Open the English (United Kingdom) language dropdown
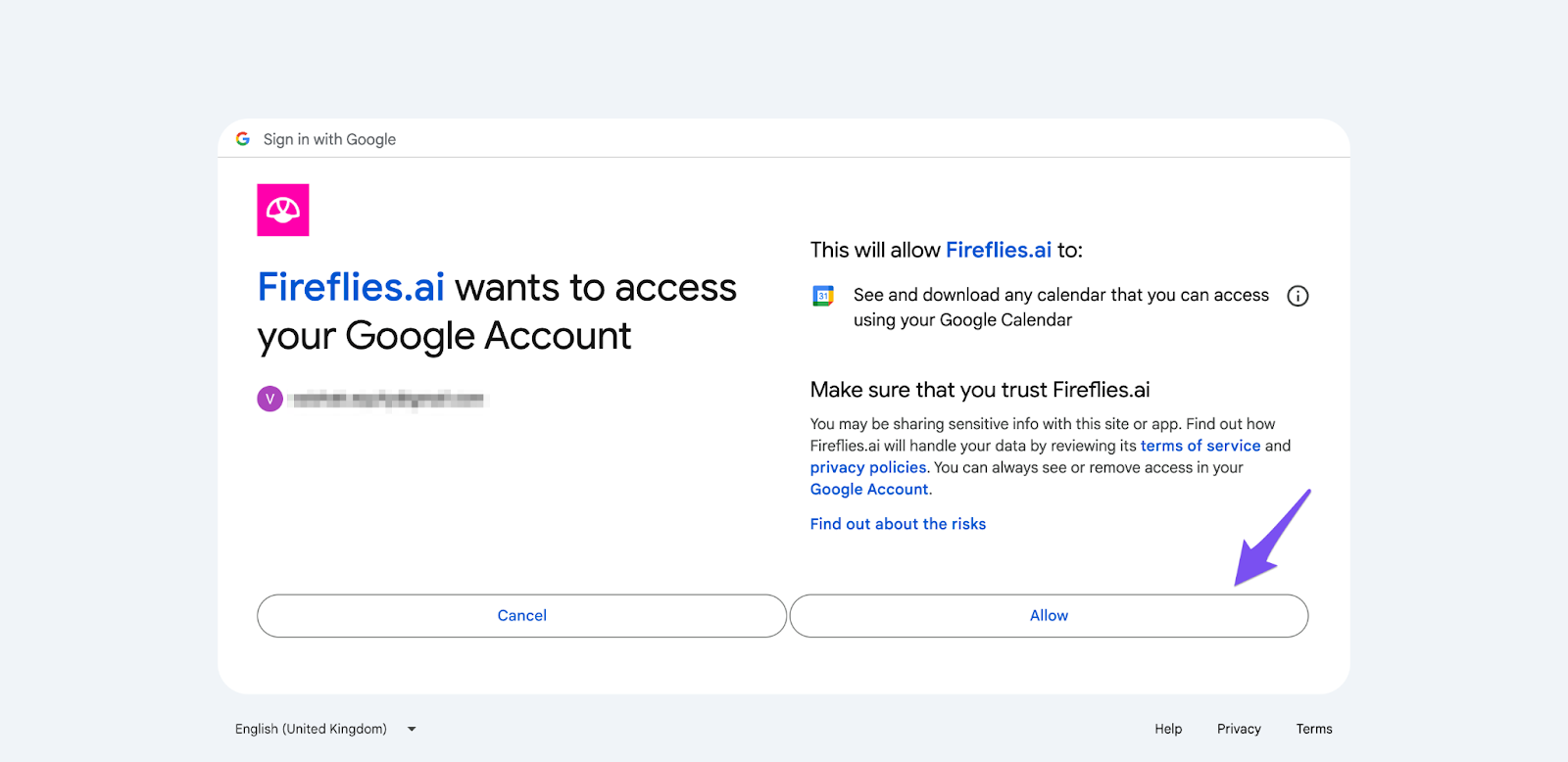The image size is (1568, 762). [x=325, y=729]
